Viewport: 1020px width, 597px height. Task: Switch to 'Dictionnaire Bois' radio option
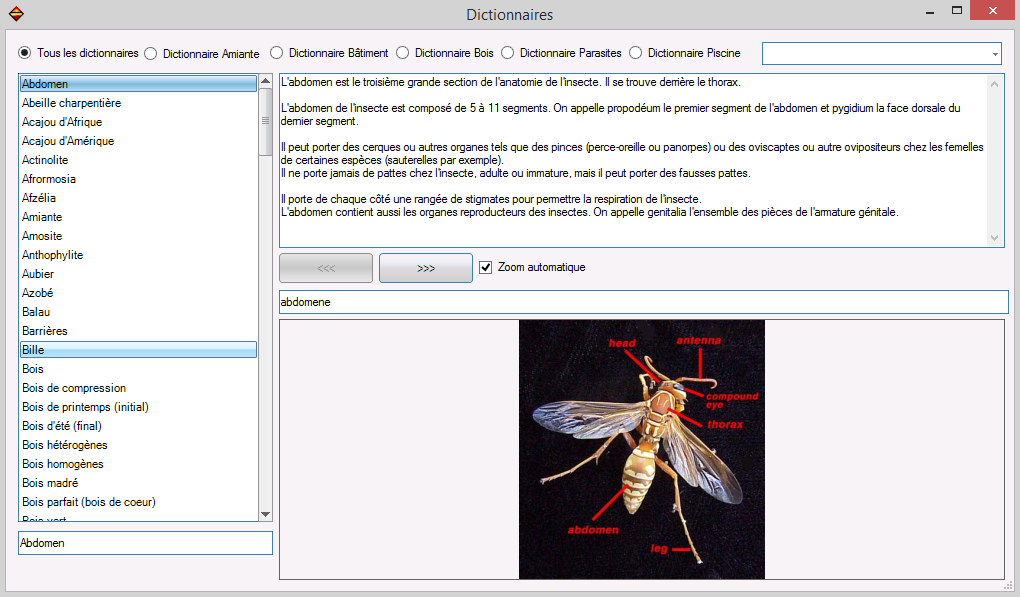point(403,53)
